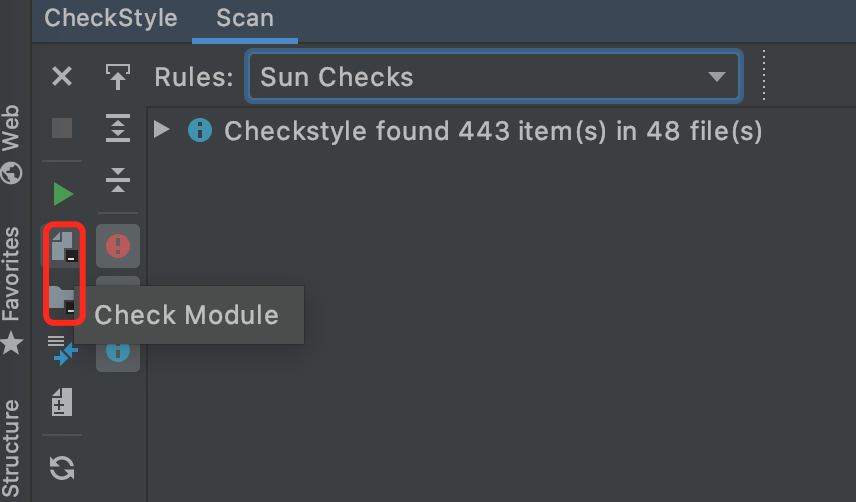Run the check with the green play icon
856x502 pixels.
tap(63, 194)
